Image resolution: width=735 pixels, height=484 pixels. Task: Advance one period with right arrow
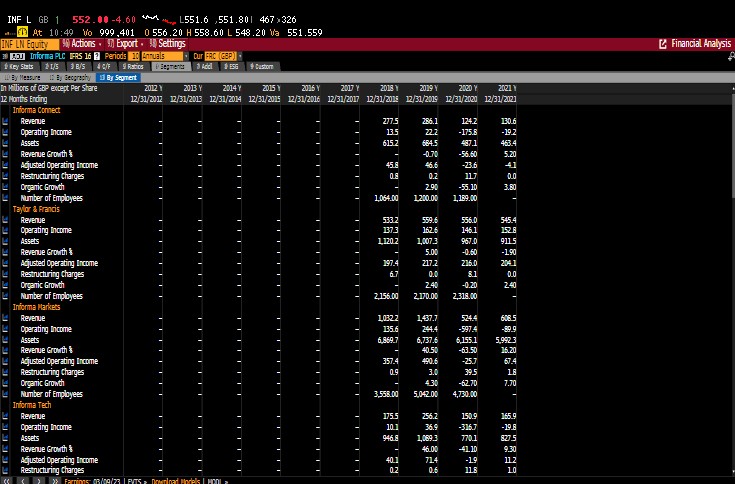40,481
